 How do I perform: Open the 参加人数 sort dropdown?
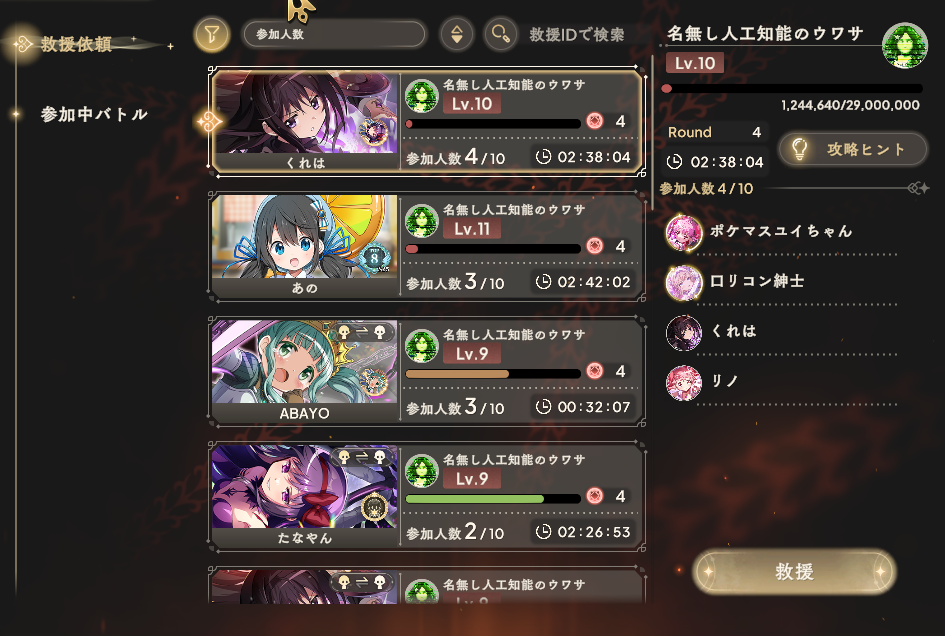[x=334, y=34]
